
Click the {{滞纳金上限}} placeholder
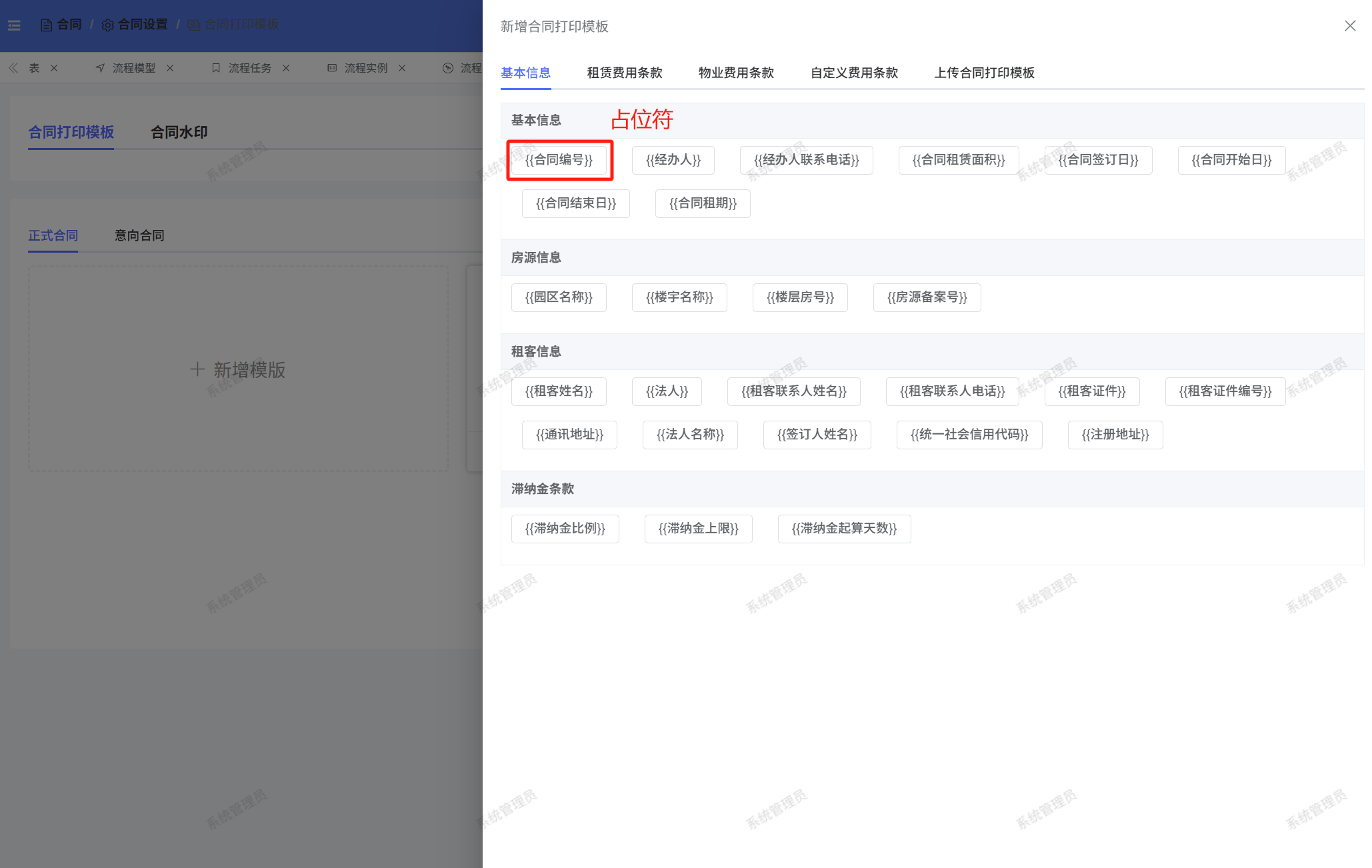tap(698, 529)
